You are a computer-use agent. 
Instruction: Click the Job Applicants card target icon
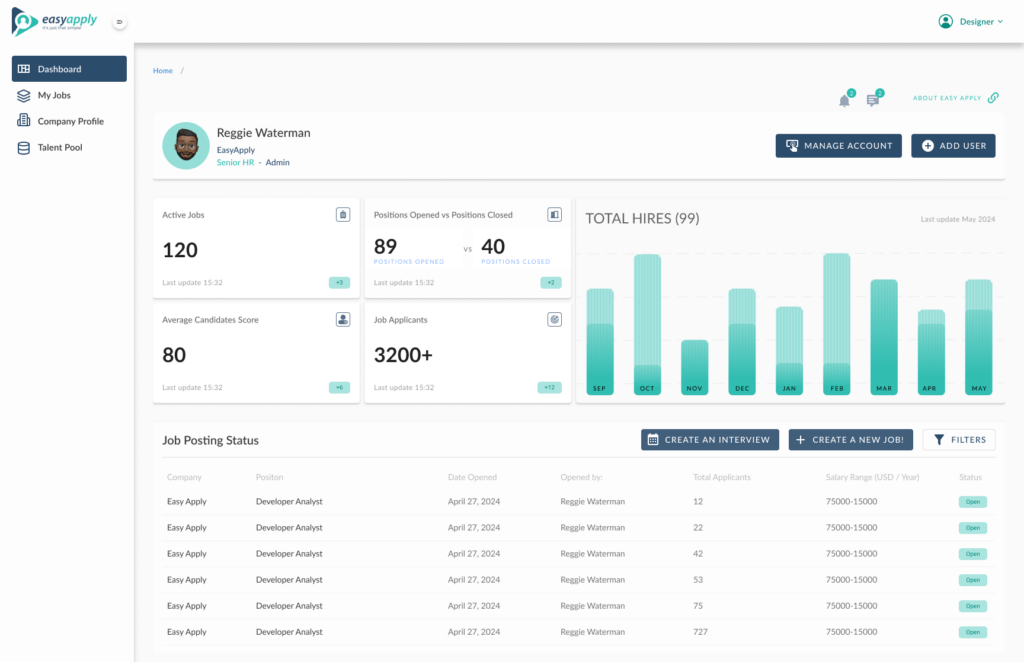pyautogui.click(x=554, y=320)
